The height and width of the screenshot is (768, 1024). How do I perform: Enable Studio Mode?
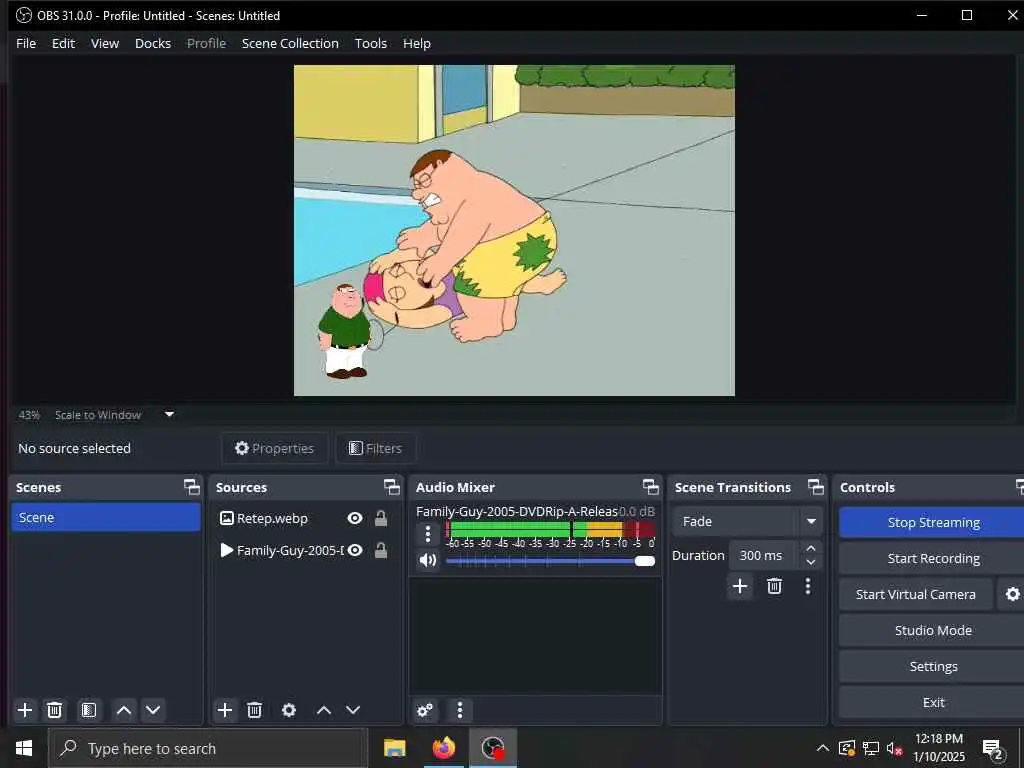[x=933, y=630]
